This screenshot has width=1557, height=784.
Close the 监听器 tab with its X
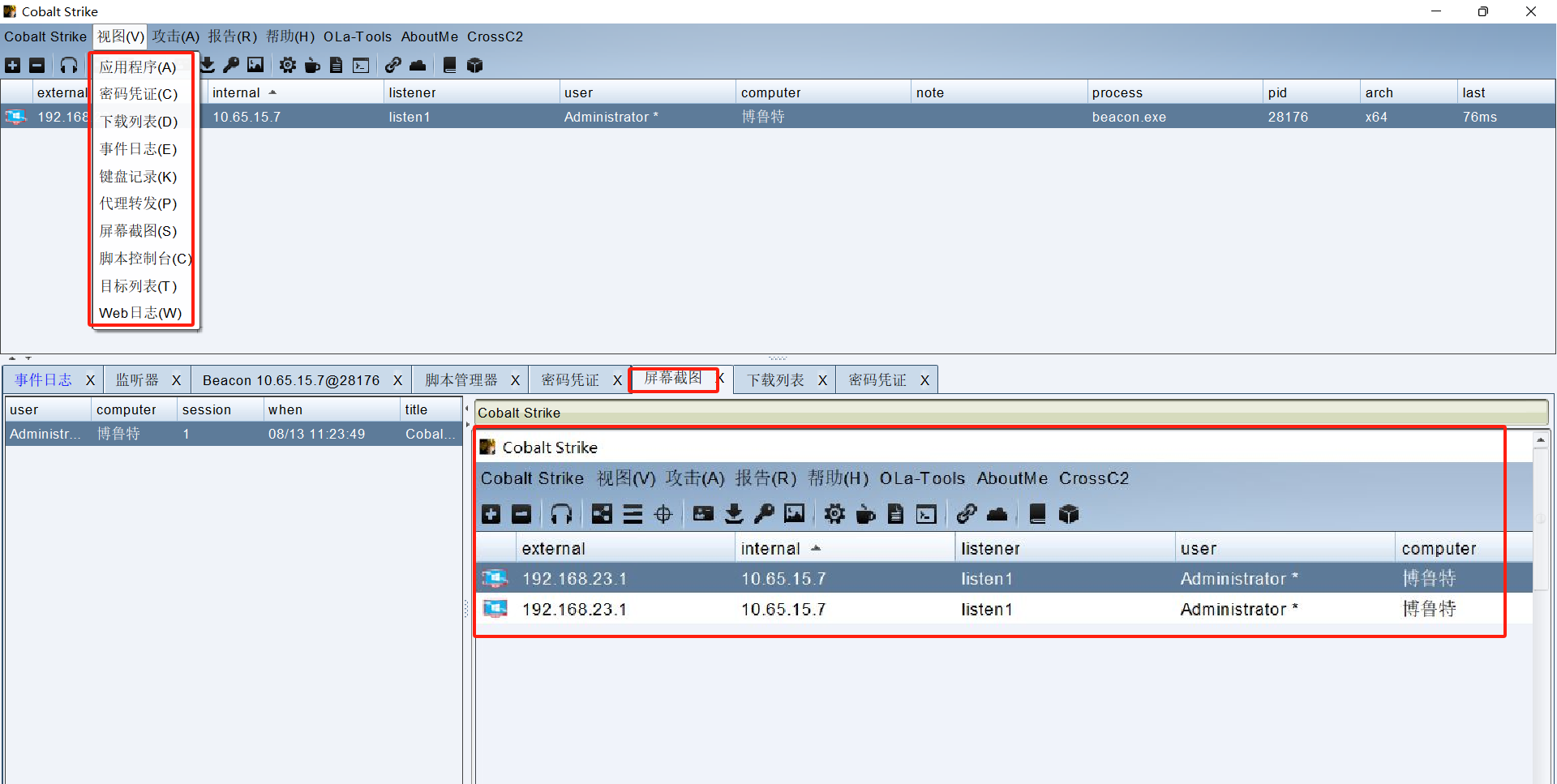pyautogui.click(x=176, y=380)
